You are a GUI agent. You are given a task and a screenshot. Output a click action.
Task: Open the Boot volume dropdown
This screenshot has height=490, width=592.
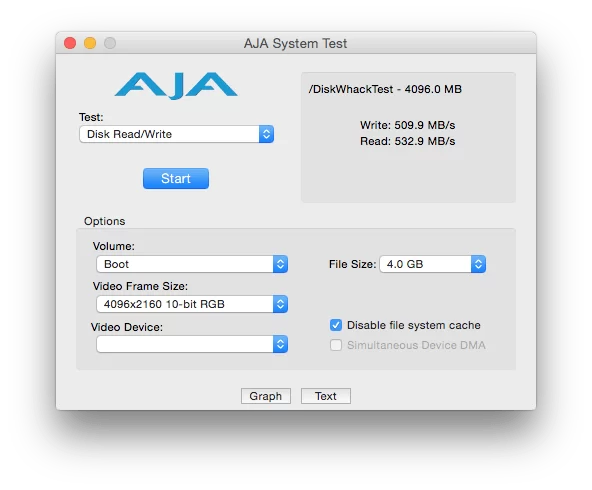click(192, 264)
